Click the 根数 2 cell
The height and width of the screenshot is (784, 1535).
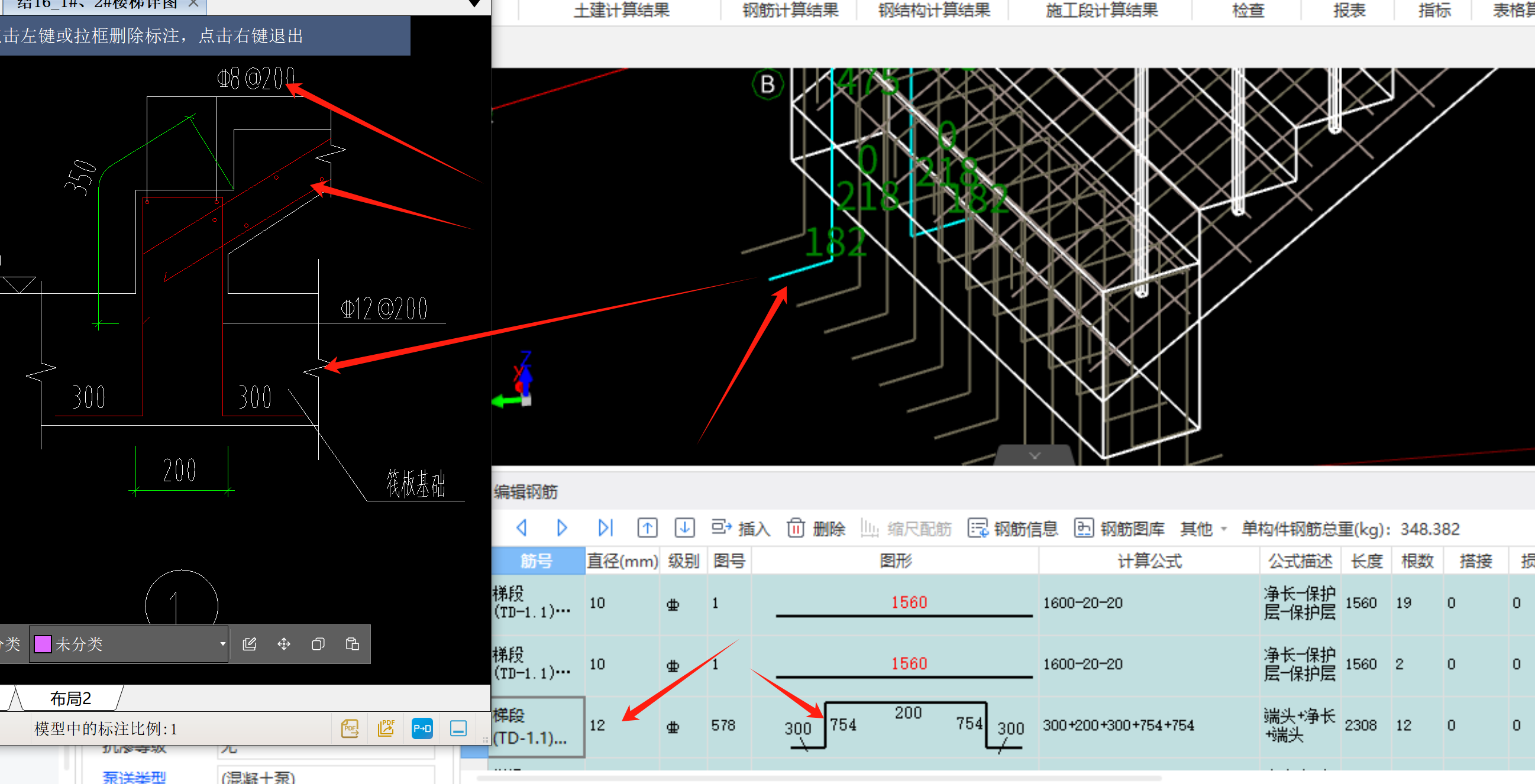(1417, 664)
